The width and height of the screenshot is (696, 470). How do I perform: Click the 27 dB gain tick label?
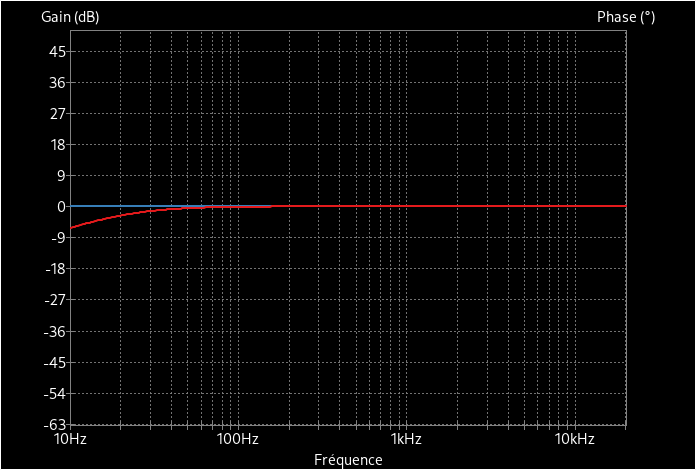[x=56, y=113]
